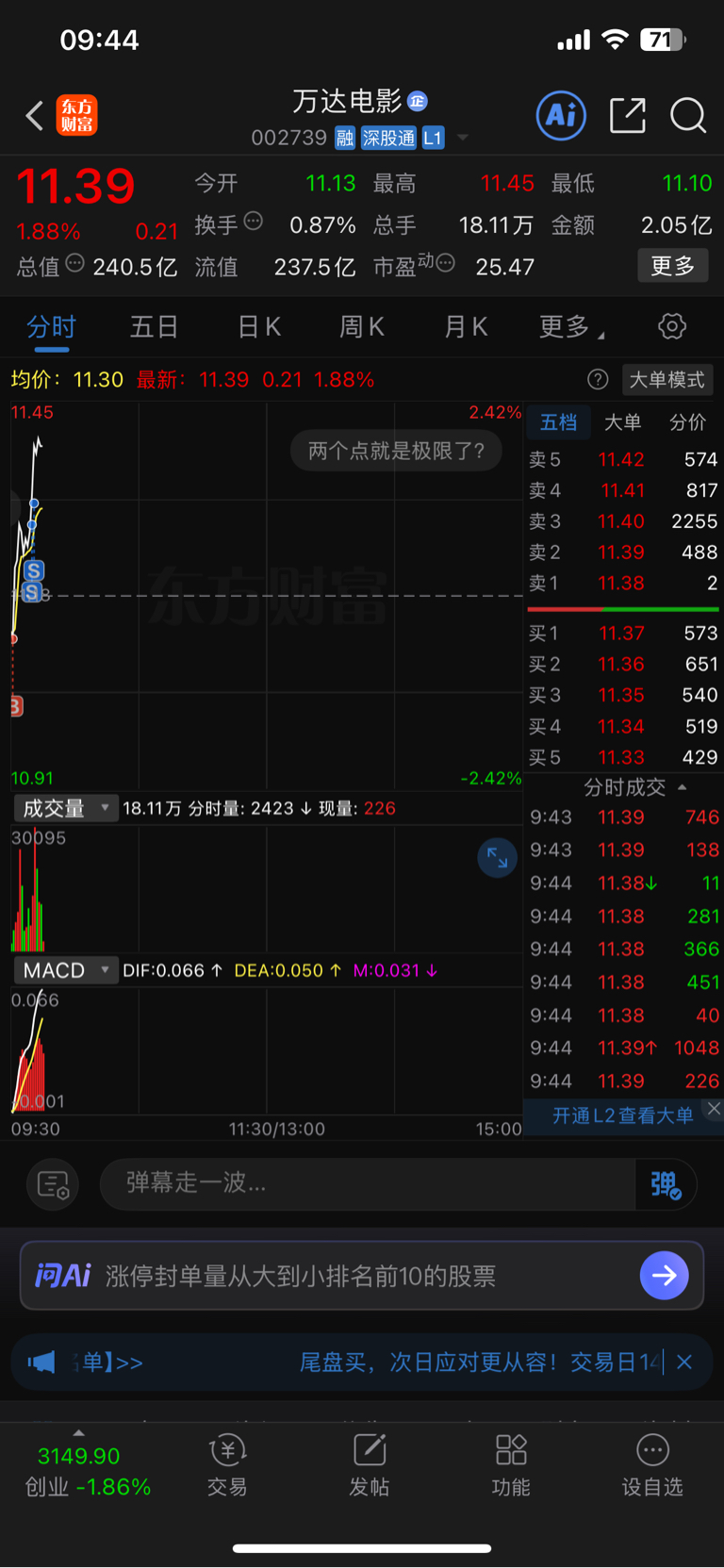This screenshot has height=1568, width=724.
Task: Open the 更多 quote details button
Action: pos(673,266)
